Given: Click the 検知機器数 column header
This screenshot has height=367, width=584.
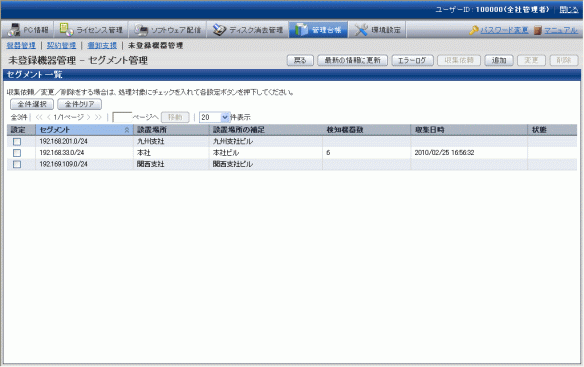Looking at the screenshot, I should coord(367,130).
